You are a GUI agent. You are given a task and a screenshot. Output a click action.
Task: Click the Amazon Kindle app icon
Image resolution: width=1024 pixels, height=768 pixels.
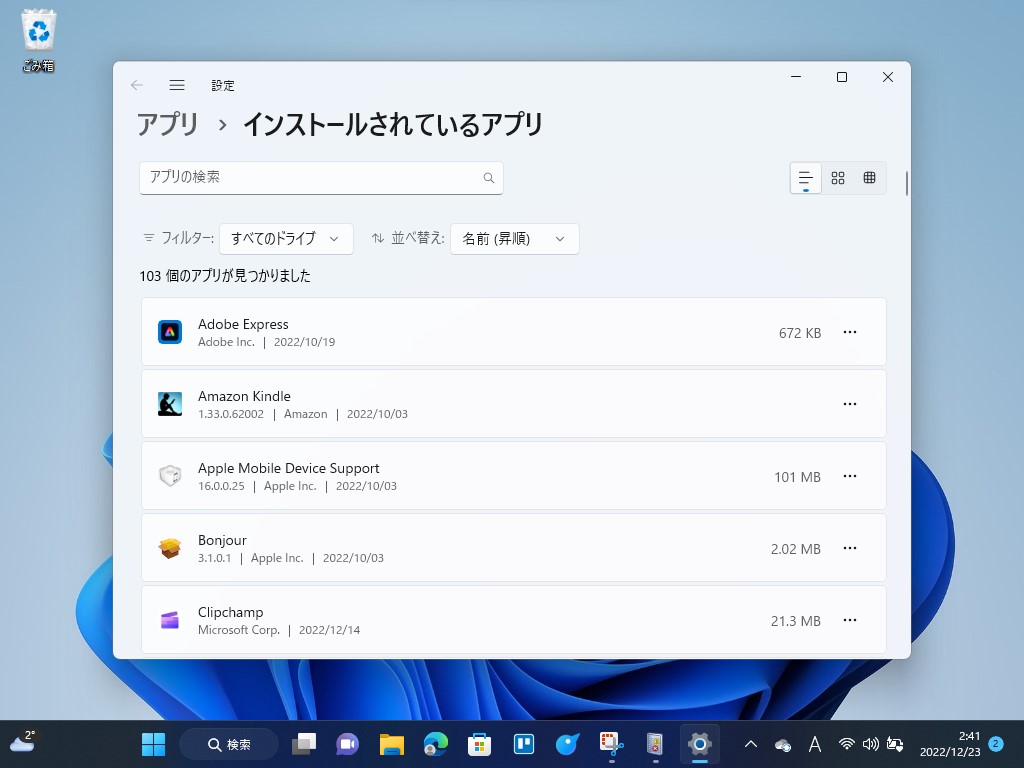click(x=170, y=403)
